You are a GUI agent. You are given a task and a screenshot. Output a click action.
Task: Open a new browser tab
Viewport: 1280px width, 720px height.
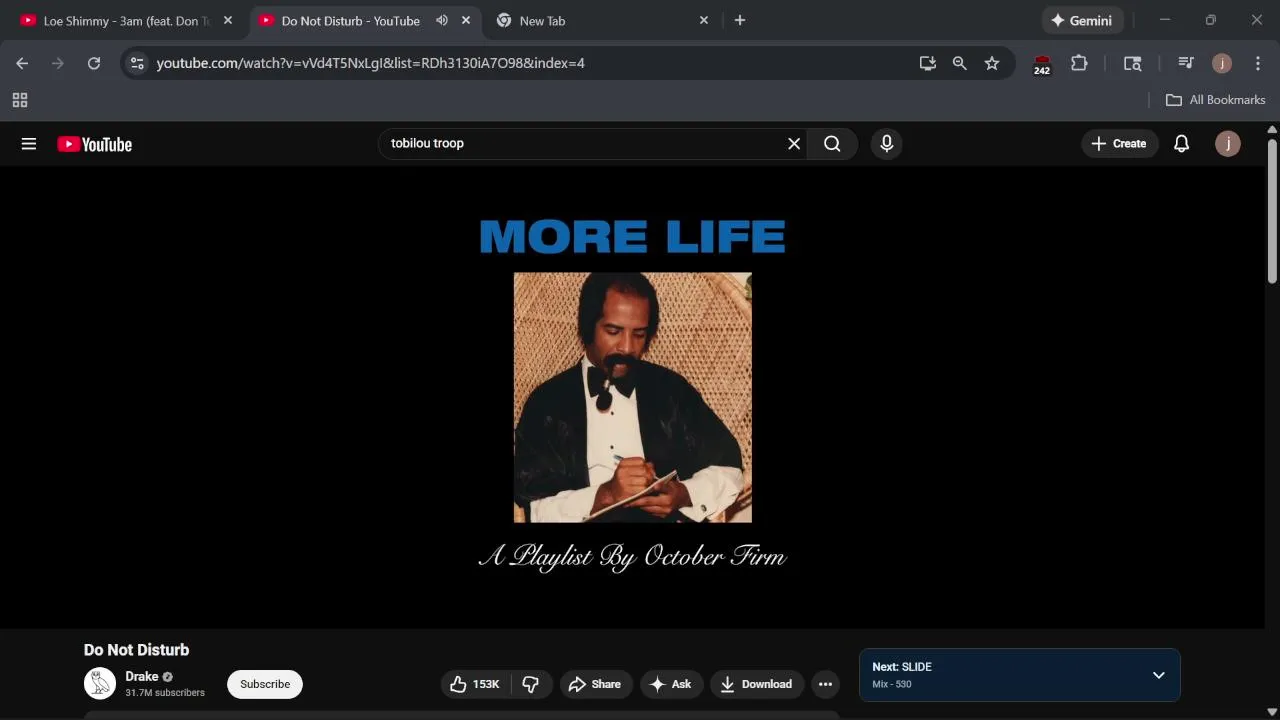pyautogui.click(x=740, y=20)
